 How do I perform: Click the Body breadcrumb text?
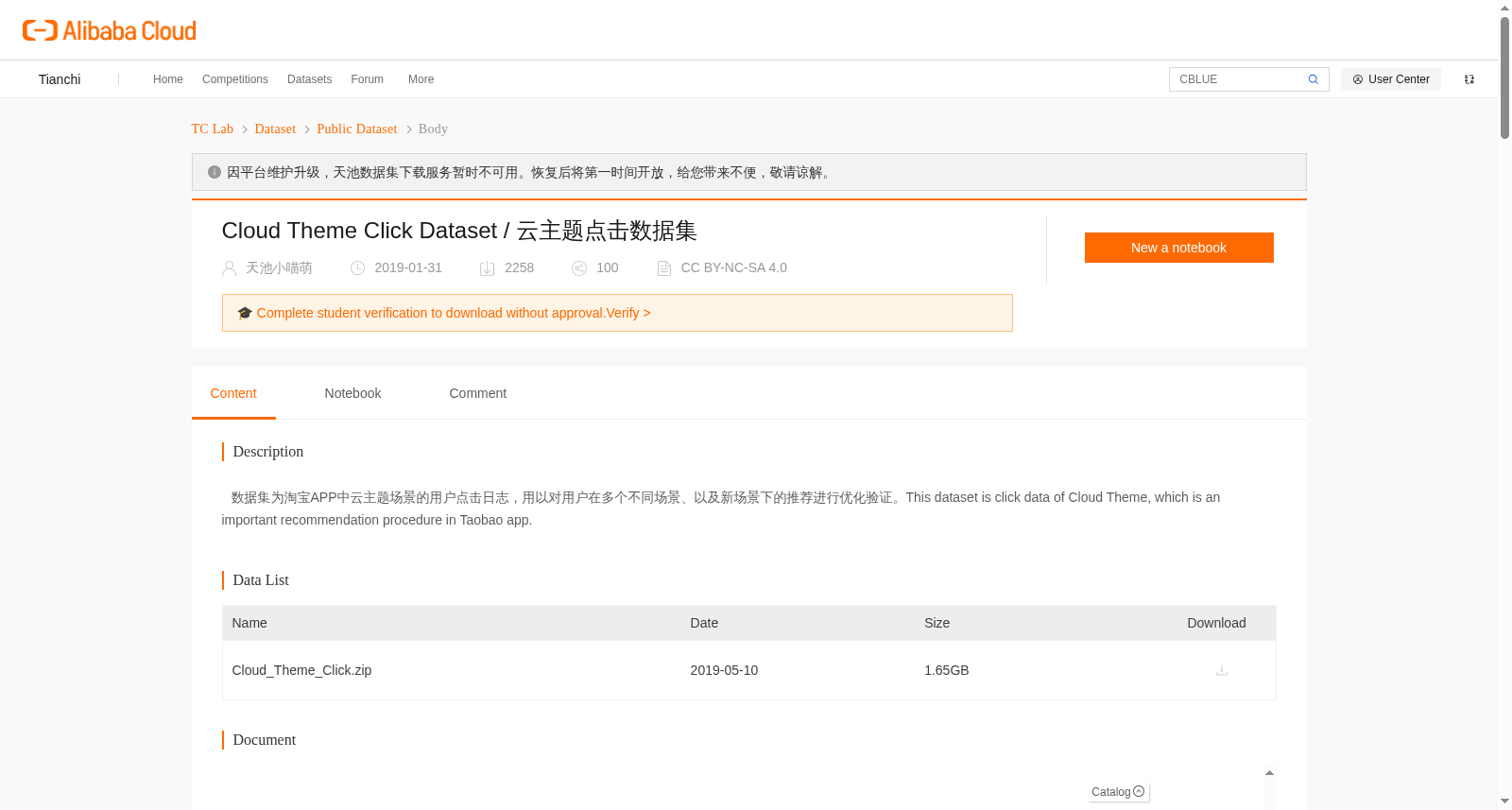tap(433, 129)
